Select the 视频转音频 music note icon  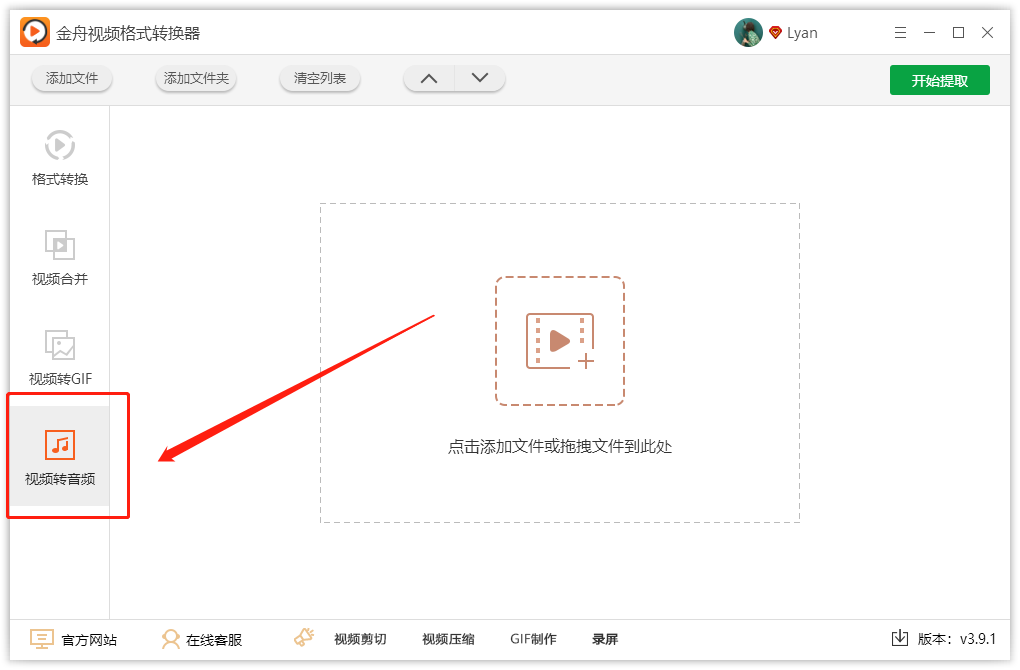pos(60,445)
